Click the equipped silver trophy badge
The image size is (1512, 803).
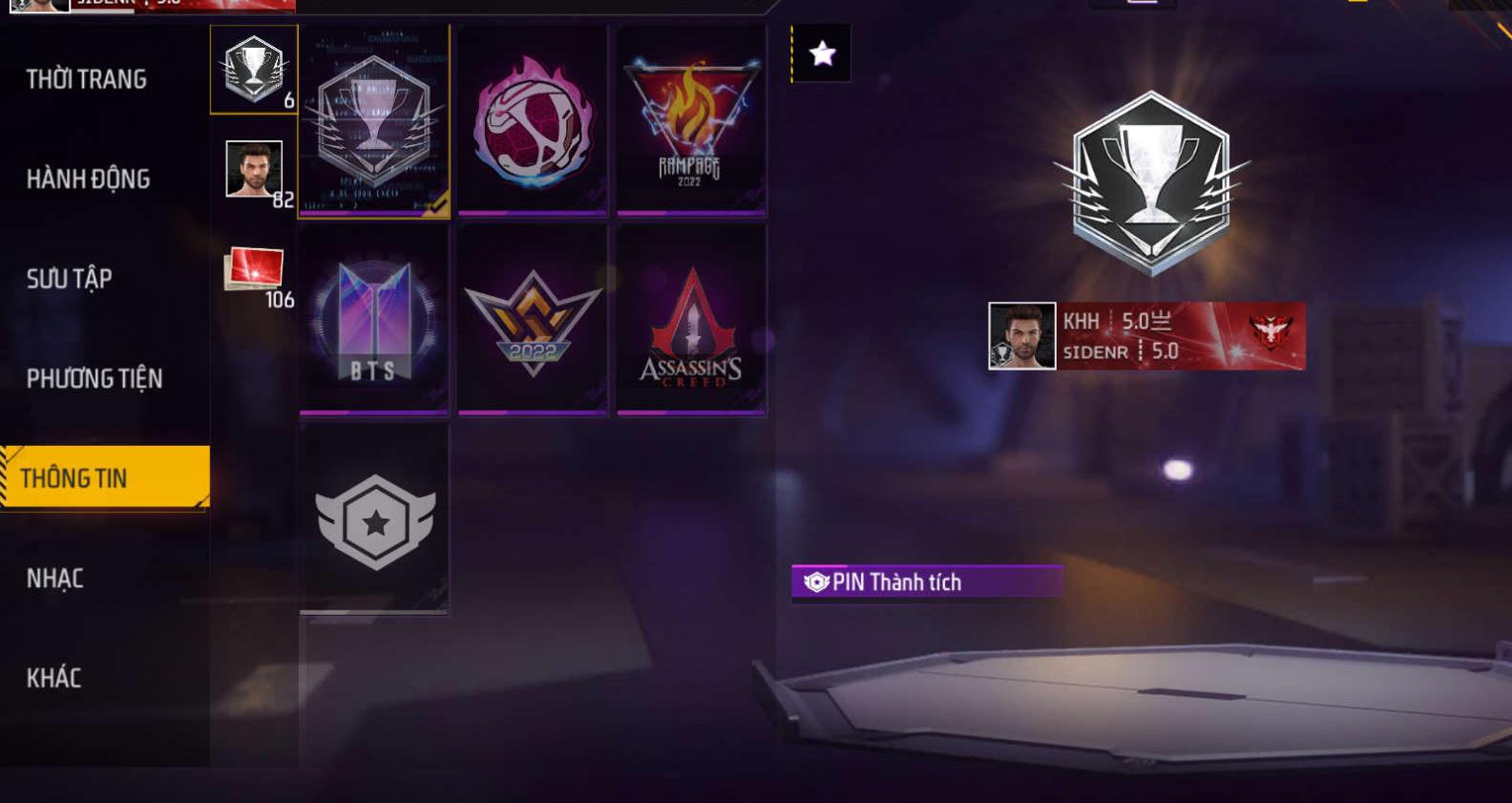pyautogui.click(x=374, y=121)
